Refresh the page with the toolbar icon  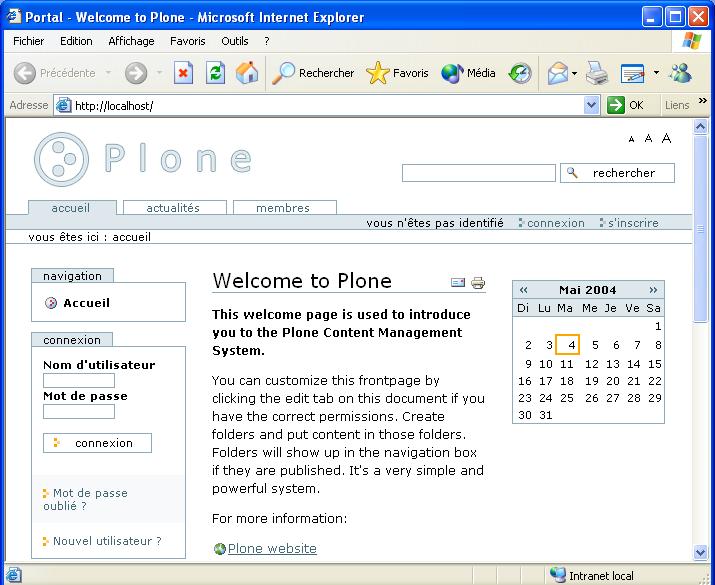point(215,73)
